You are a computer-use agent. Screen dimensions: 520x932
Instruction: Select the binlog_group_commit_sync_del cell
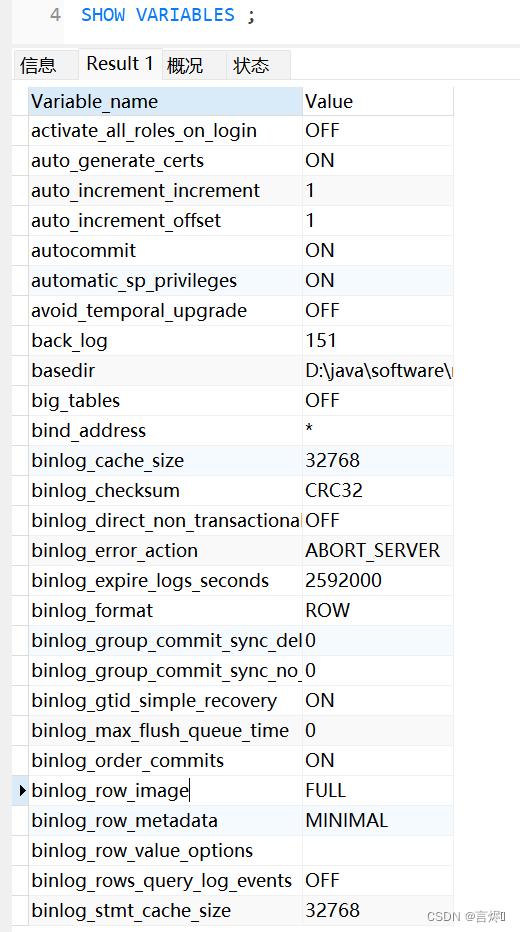point(165,641)
